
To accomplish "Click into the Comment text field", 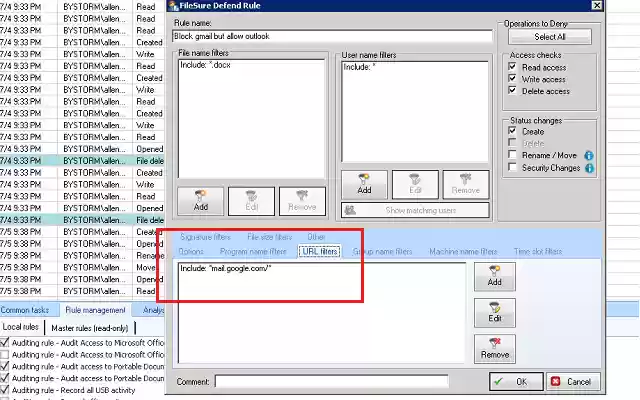I will coord(331,382).
